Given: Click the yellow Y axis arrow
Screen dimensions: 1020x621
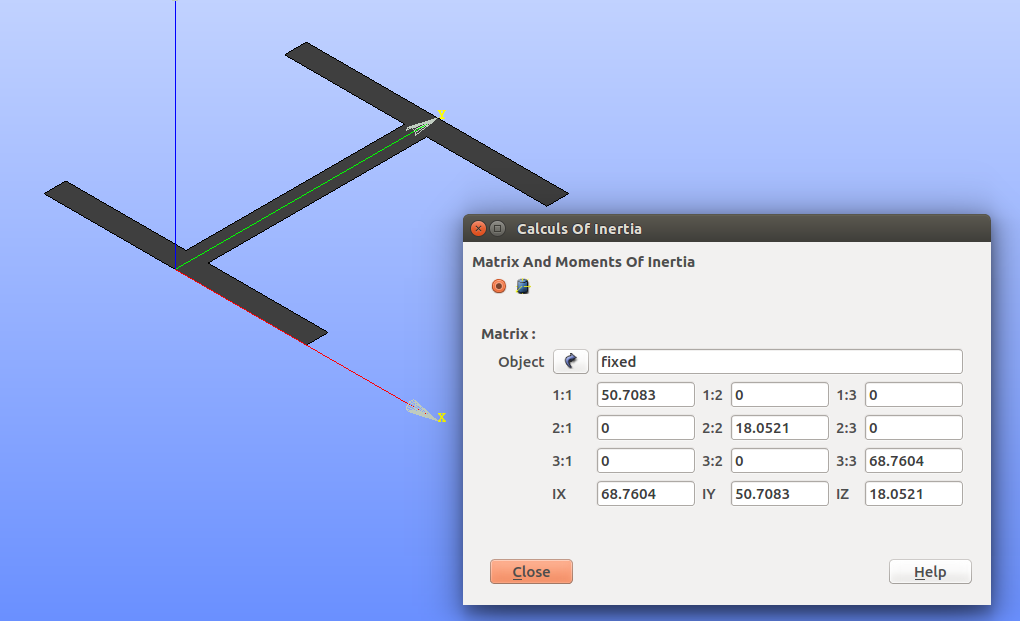Looking at the screenshot, I should [x=420, y=127].
